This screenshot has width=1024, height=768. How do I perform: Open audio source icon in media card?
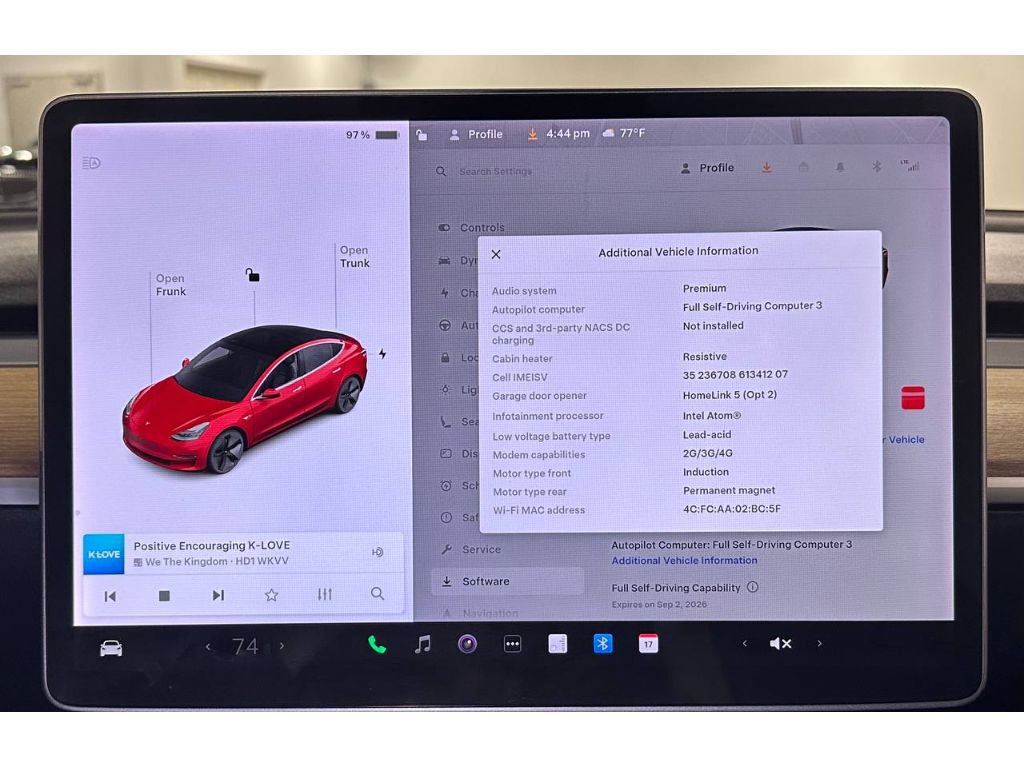point(377,552)
